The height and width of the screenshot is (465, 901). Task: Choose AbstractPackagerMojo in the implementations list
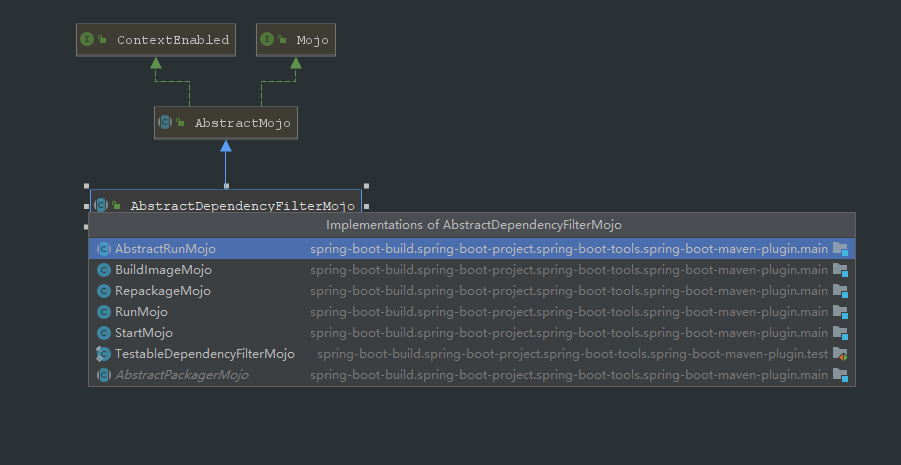[x=472, y=375]
